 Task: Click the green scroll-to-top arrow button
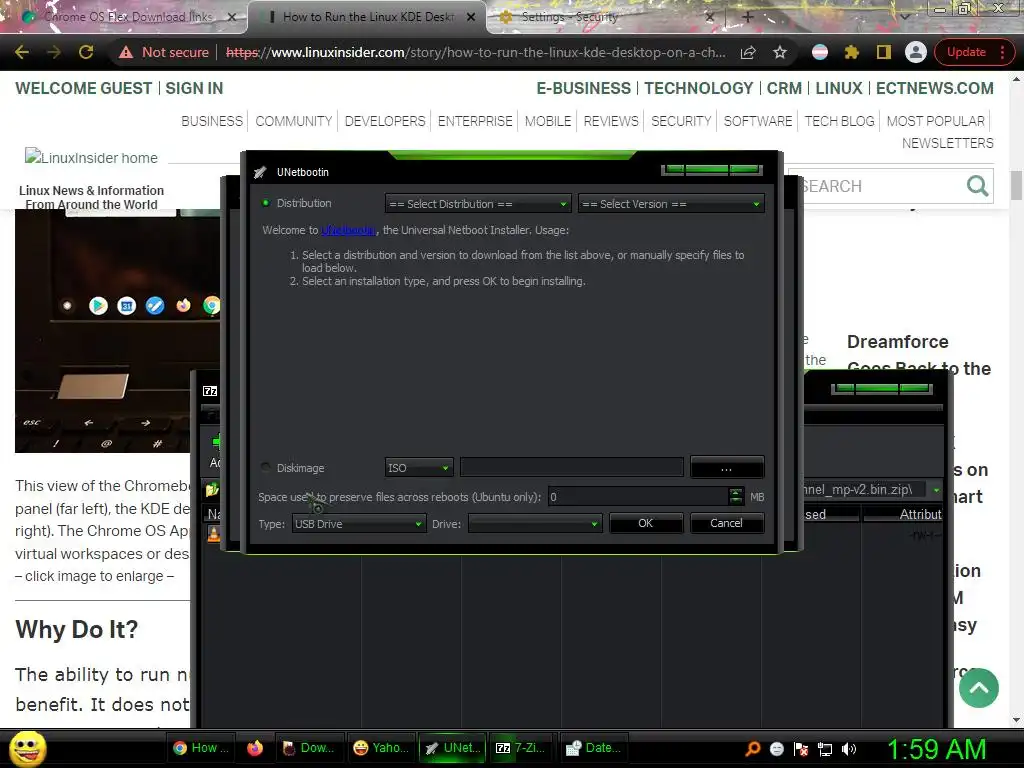978,688
